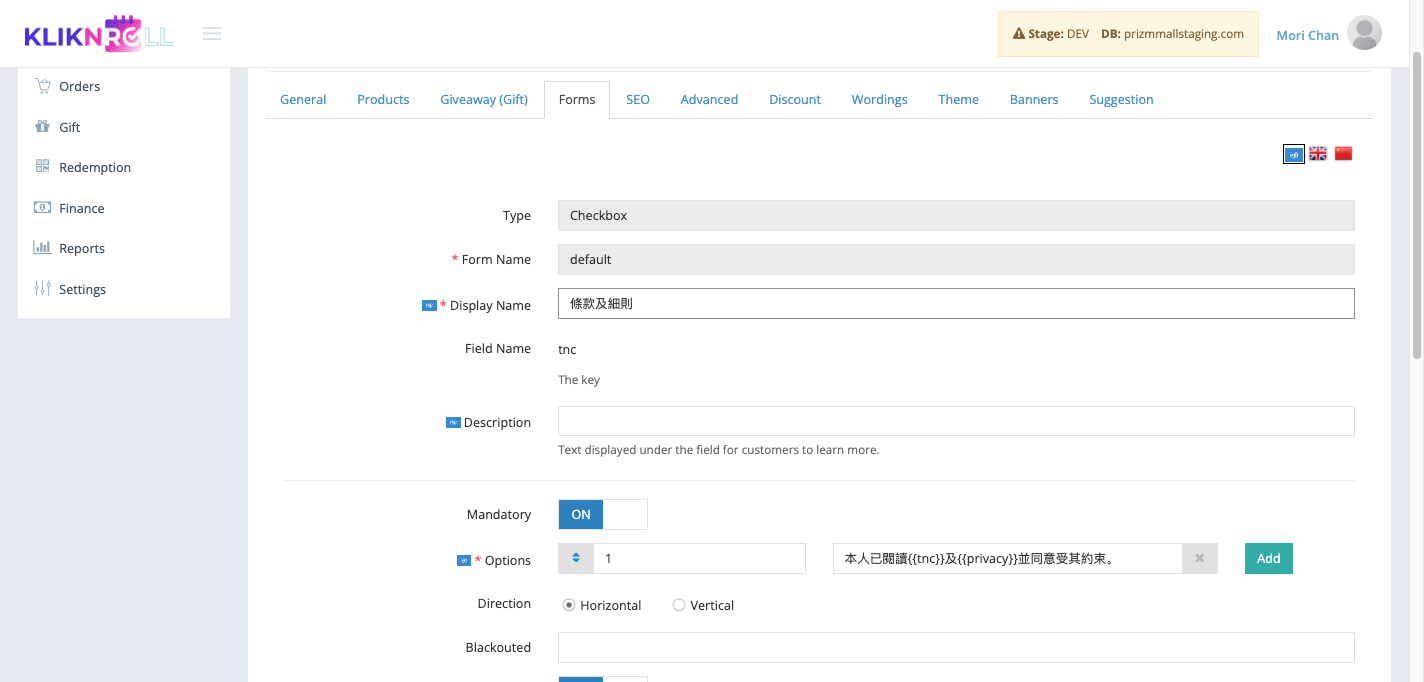Screen dimensions: 1424x682
Task: Click the option value field containing 1
Action: (x=699, y=558)
